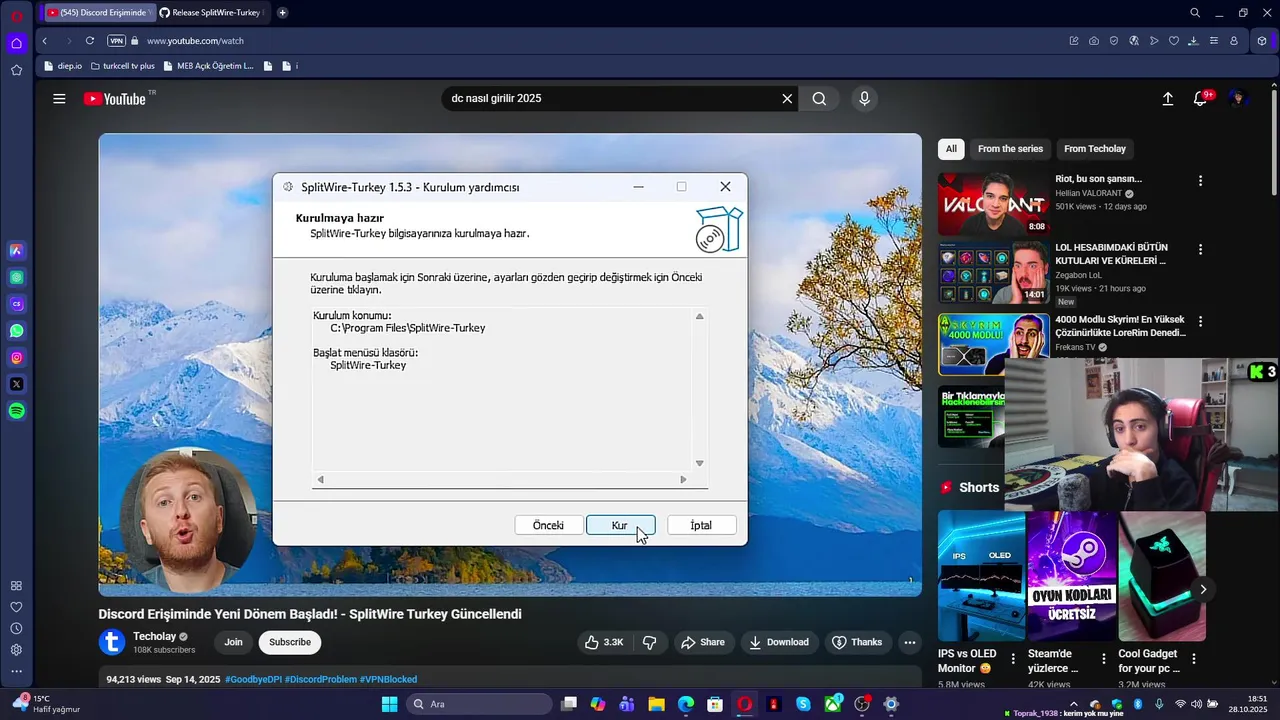Open ad blocker shield icon
The image size is (1280, 720).
1114,41
